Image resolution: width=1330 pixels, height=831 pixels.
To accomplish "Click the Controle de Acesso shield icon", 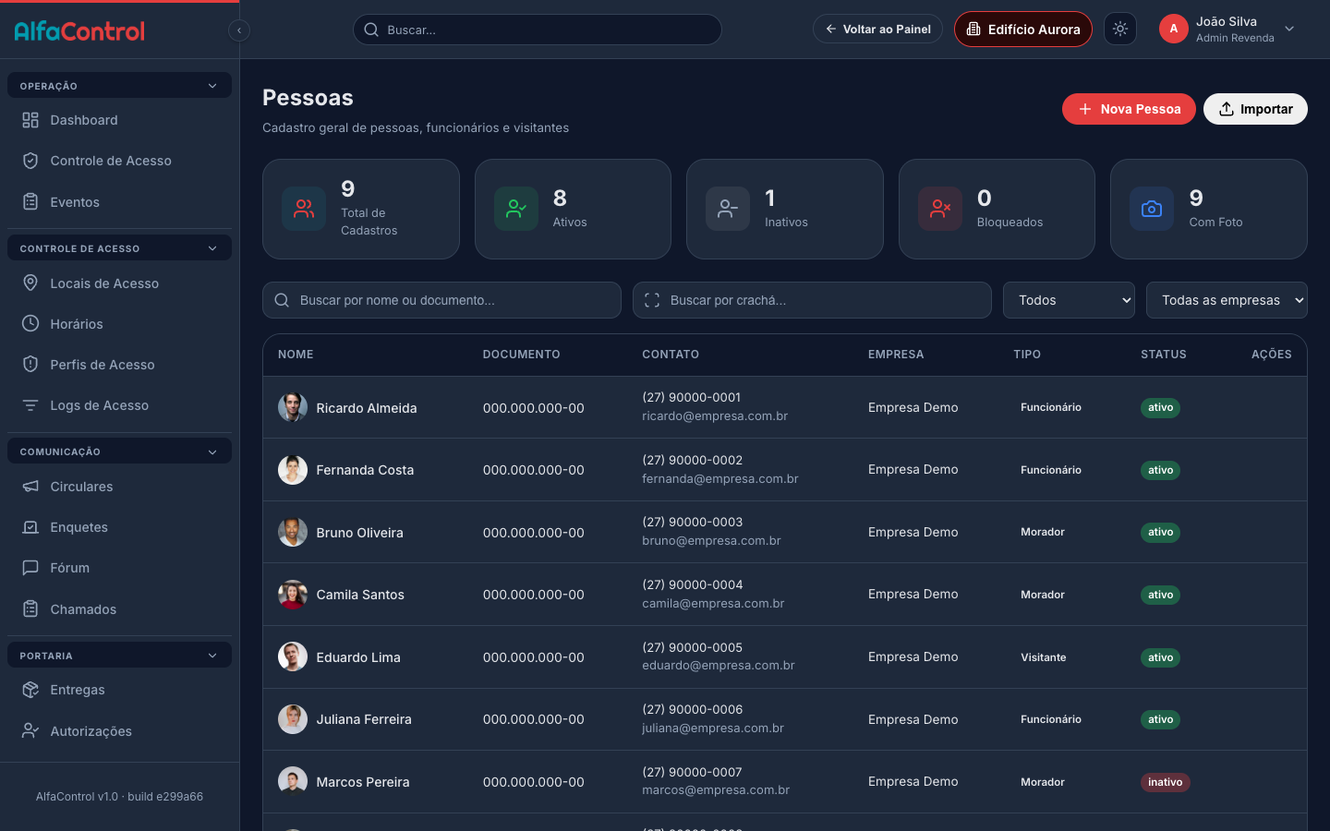I will 31,161.
